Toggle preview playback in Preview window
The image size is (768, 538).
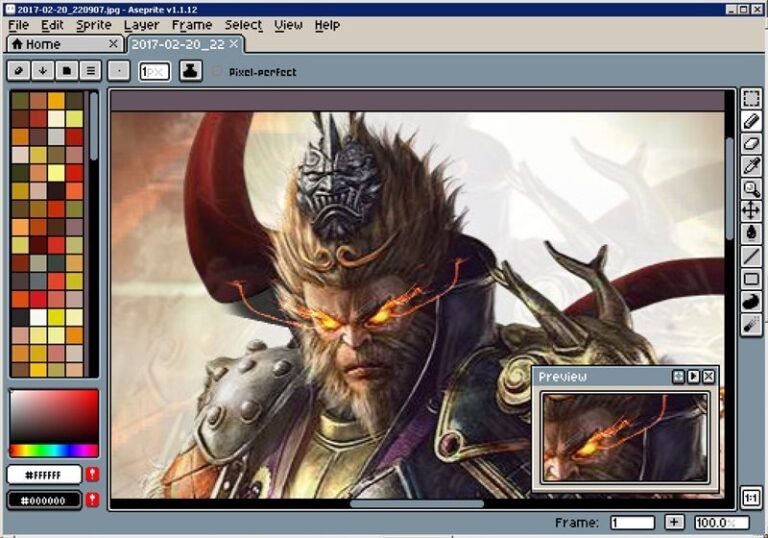tap(693, 377)
